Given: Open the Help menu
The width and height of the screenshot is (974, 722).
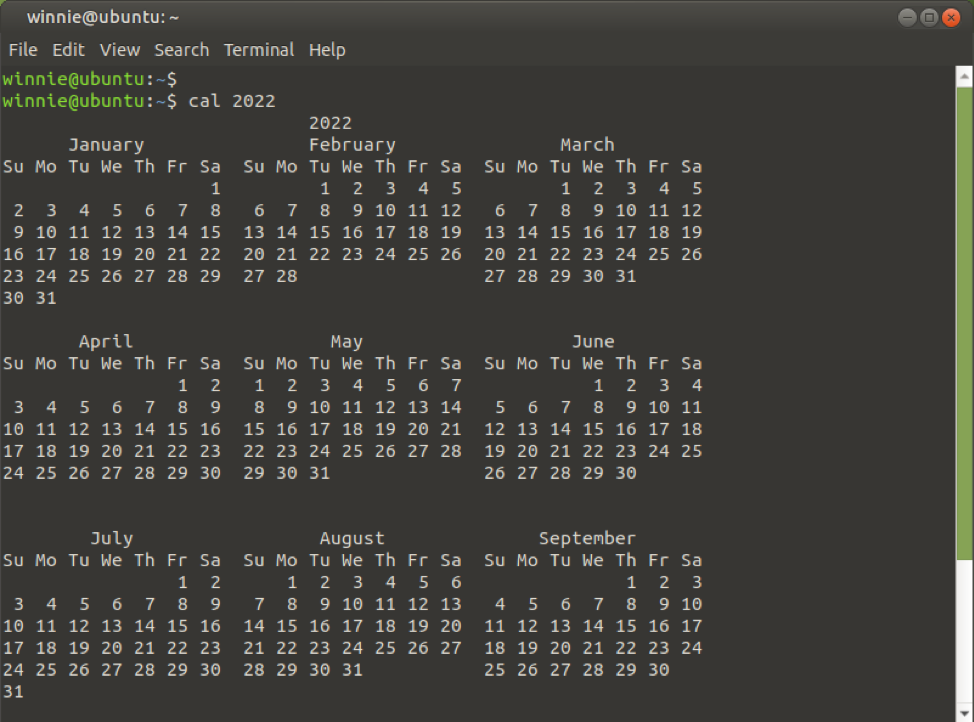Looking at the screenshot, I should click(327, 50).
